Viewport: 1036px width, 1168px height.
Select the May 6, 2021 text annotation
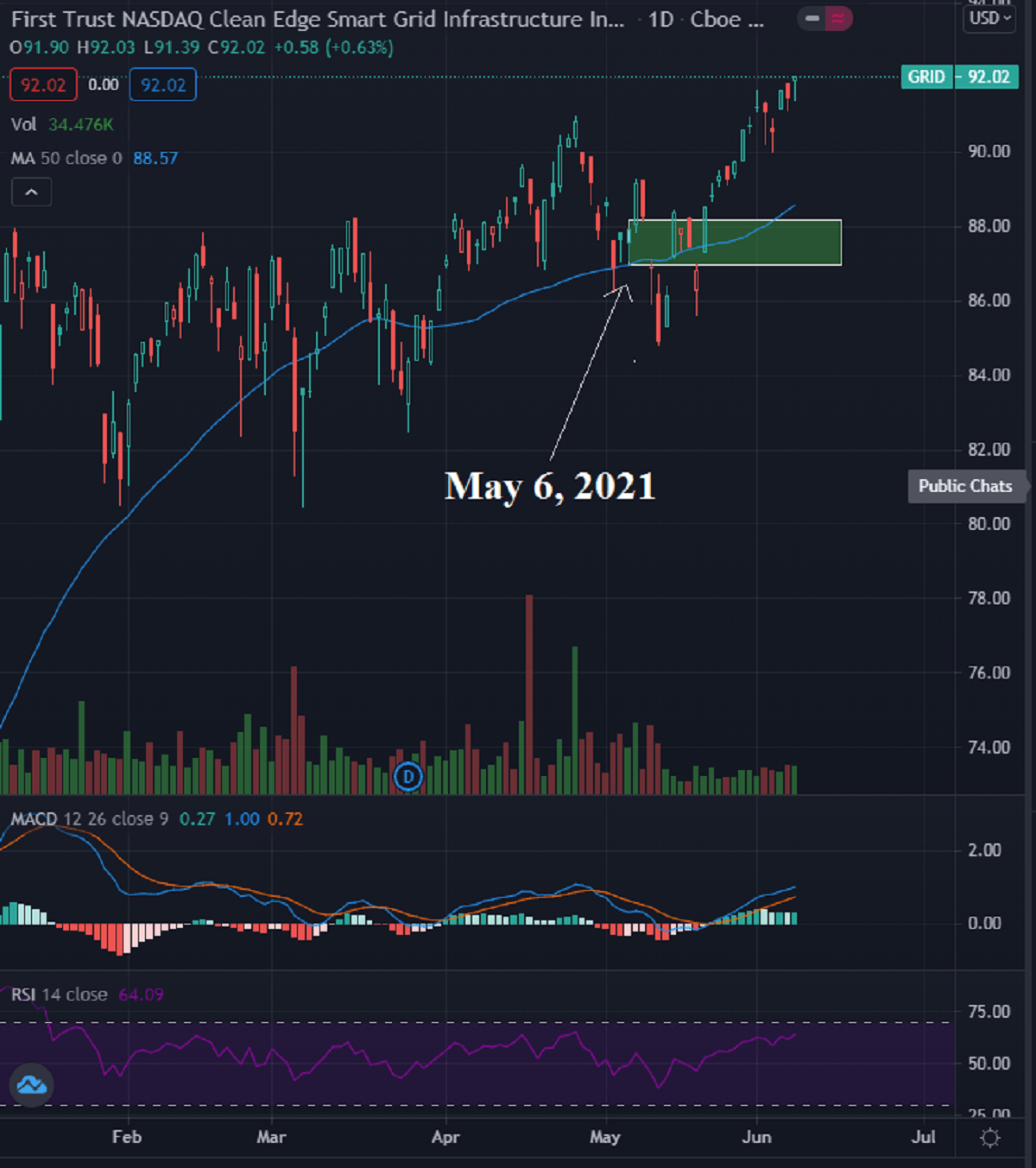[550, 486]
